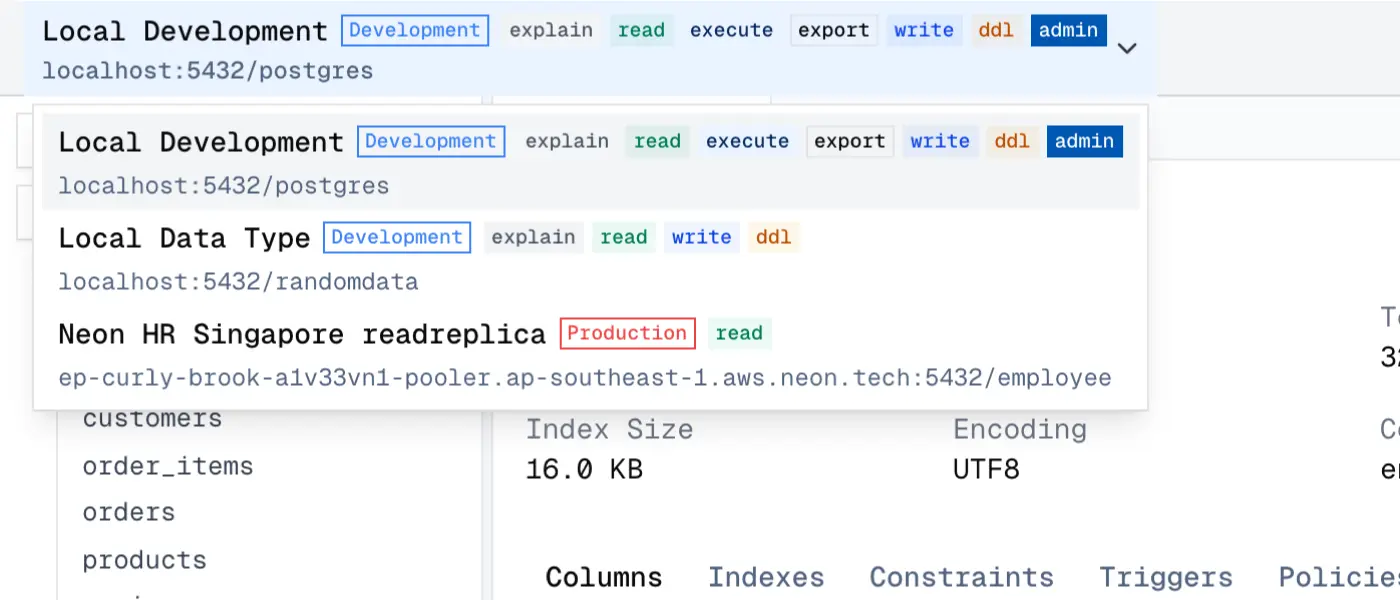Switch to the Constraints tab
This screenshot has width=1400, height=600.
click(x=961, y=578)
